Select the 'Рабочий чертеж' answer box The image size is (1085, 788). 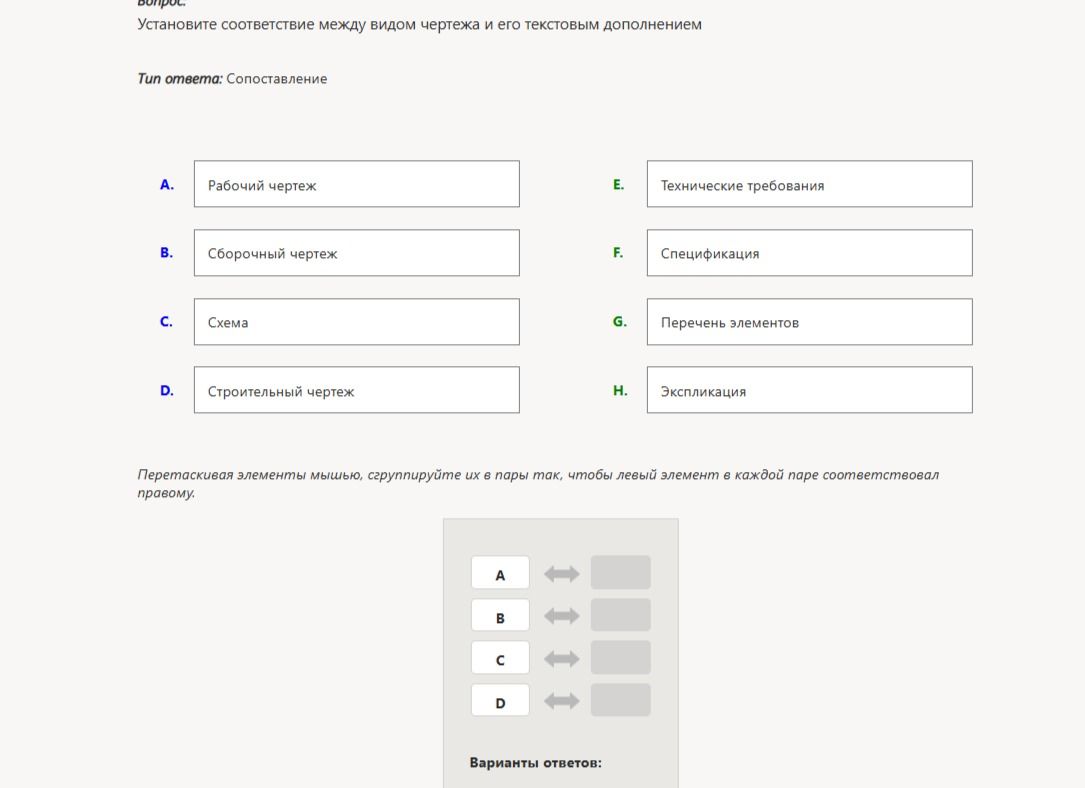[356, 184]
